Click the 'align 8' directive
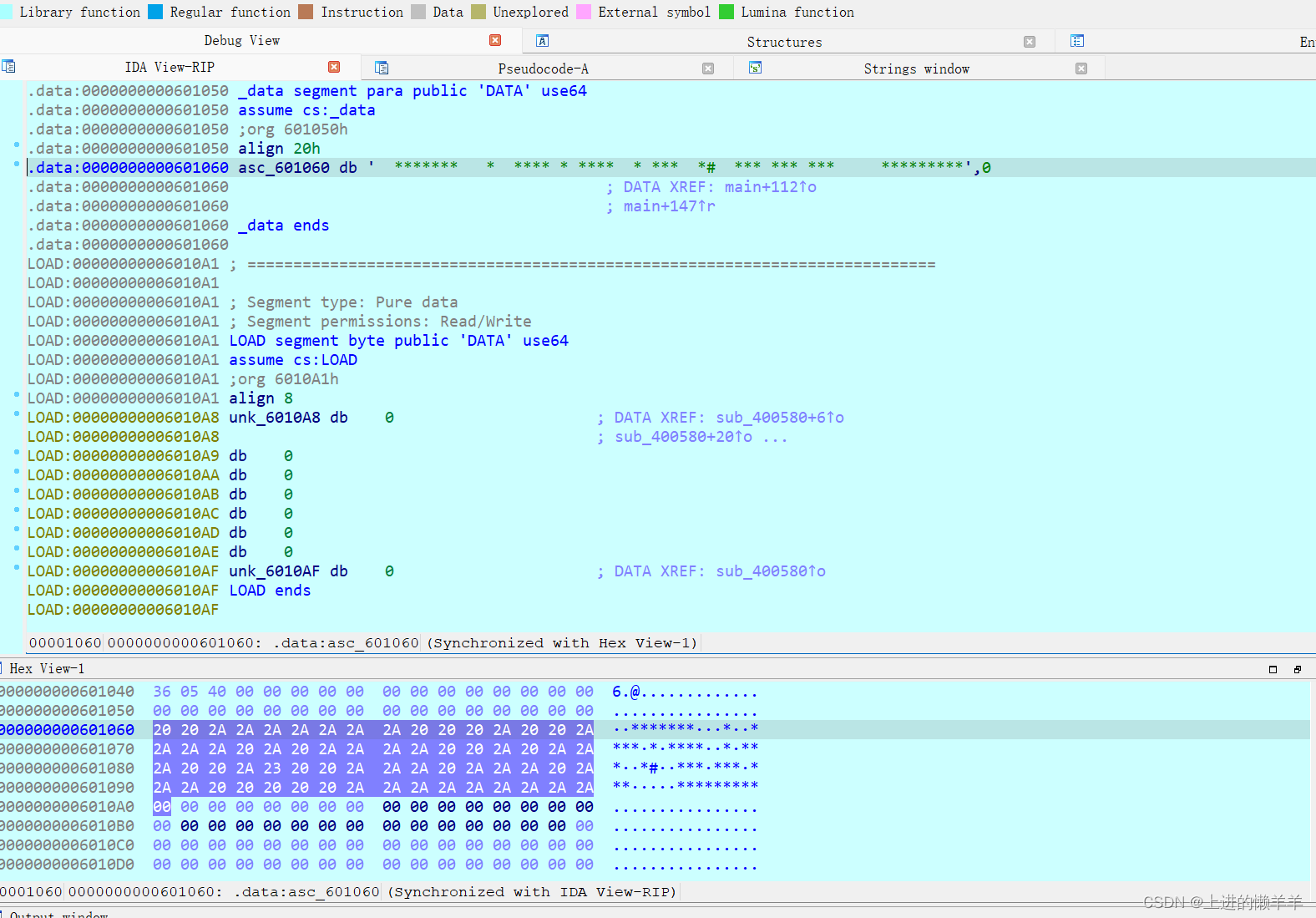The image size is (1316, 918). (261, 398)
